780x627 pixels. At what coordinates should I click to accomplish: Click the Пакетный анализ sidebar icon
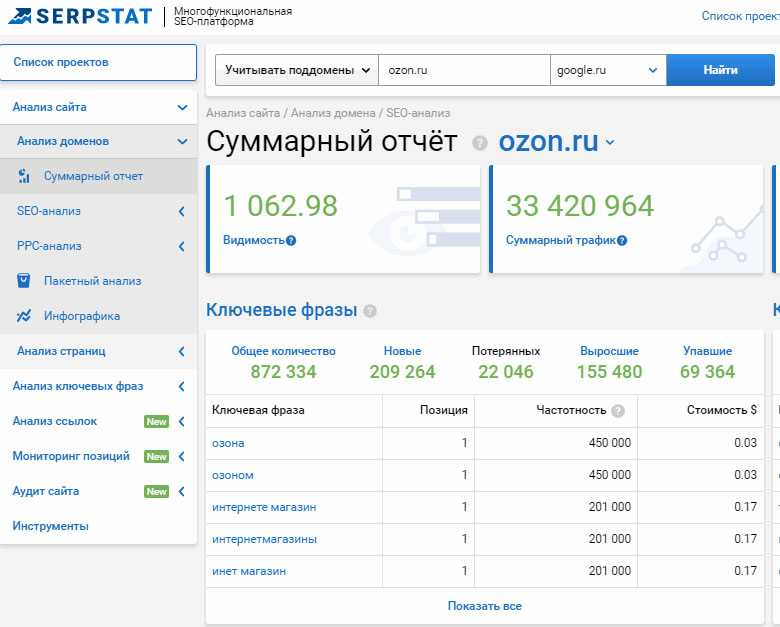click(23, 281)
